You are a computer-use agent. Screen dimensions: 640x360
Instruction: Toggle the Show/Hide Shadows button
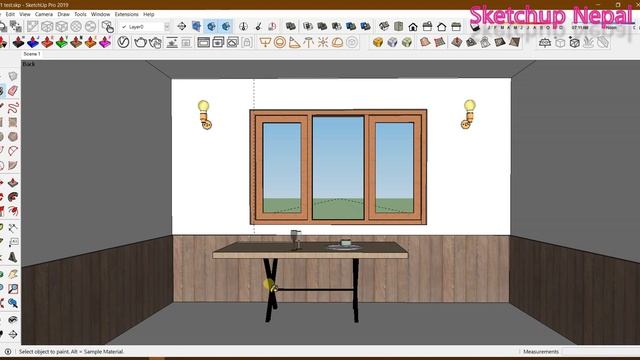474,27
